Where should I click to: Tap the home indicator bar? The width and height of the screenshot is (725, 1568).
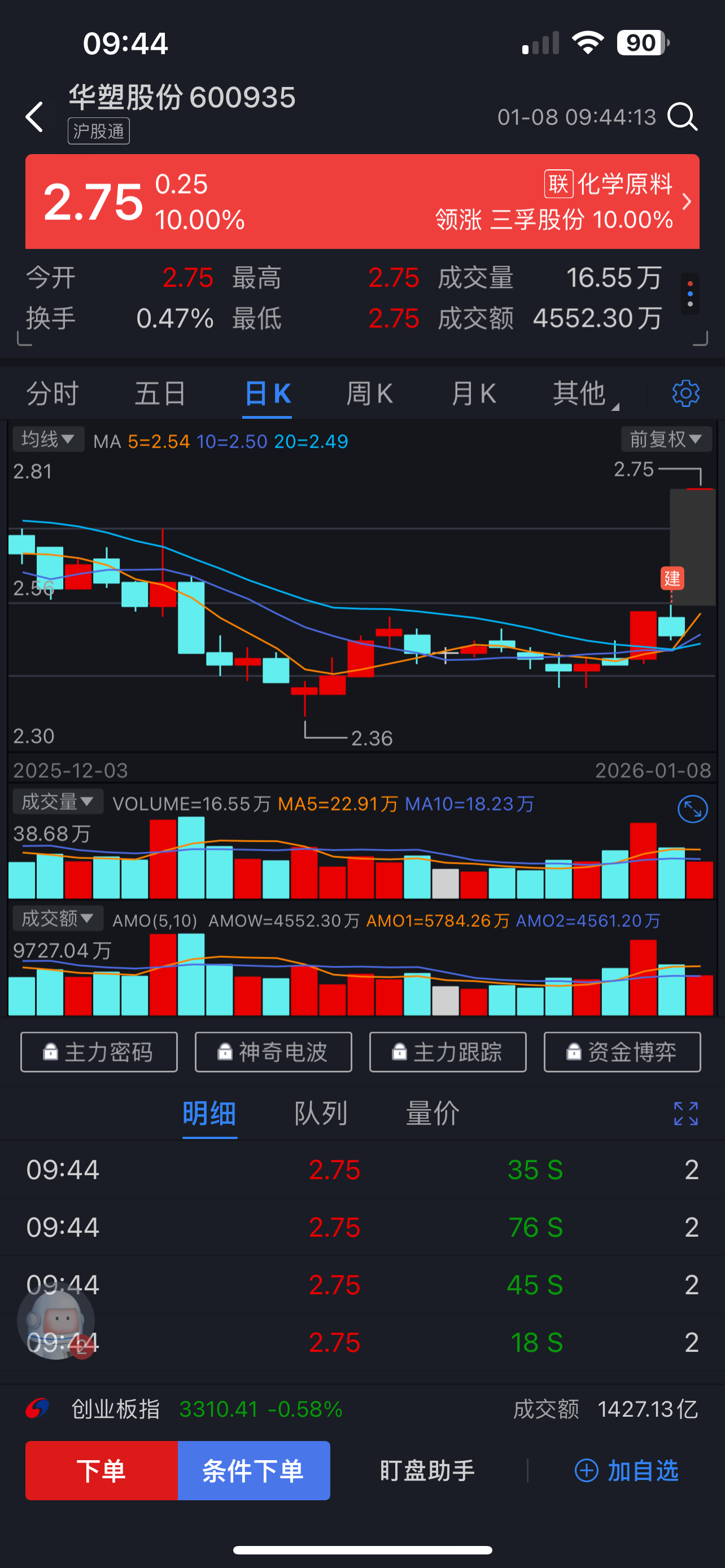coord(362,1550)
